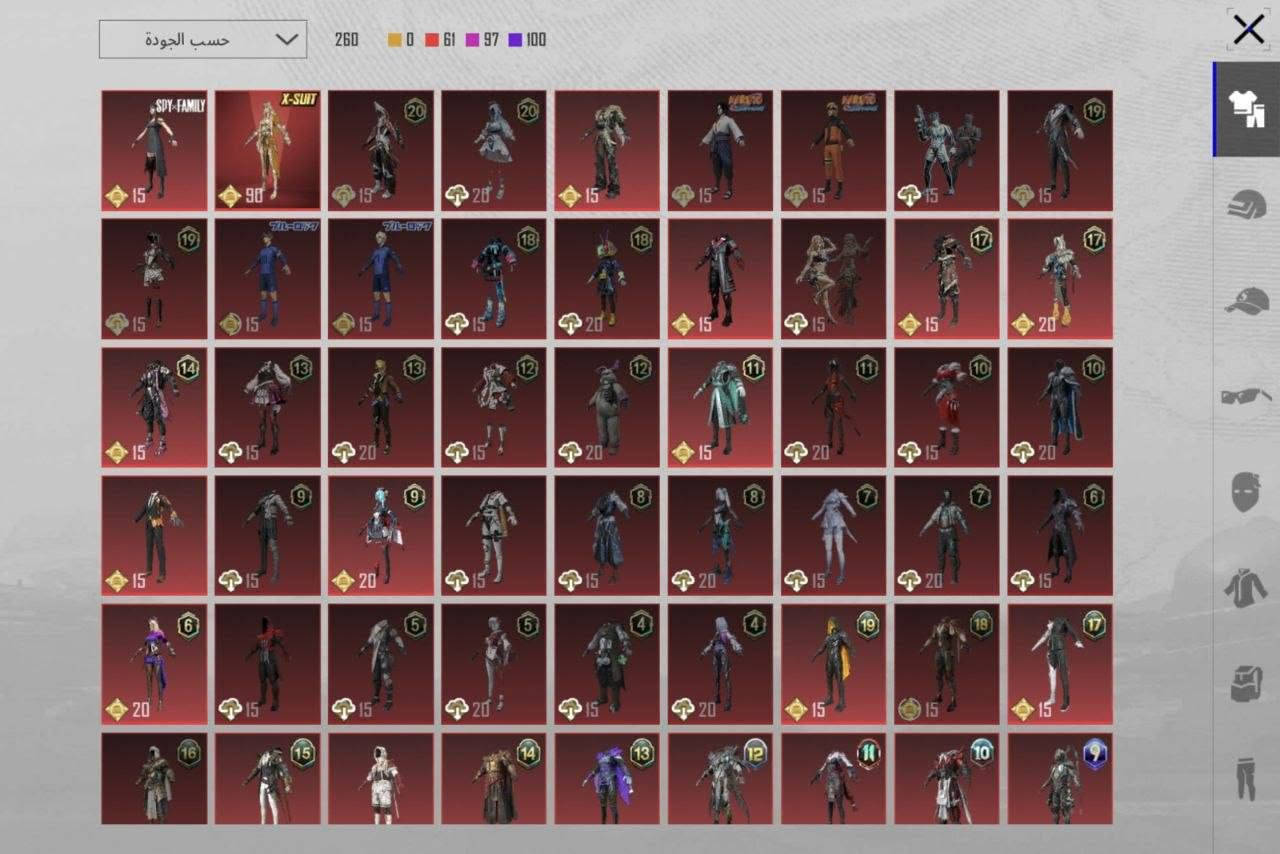This screenshot has height=854, width=1280.
Task: Select the purple dress outfit level 6
Action: (x=154, y=664)
